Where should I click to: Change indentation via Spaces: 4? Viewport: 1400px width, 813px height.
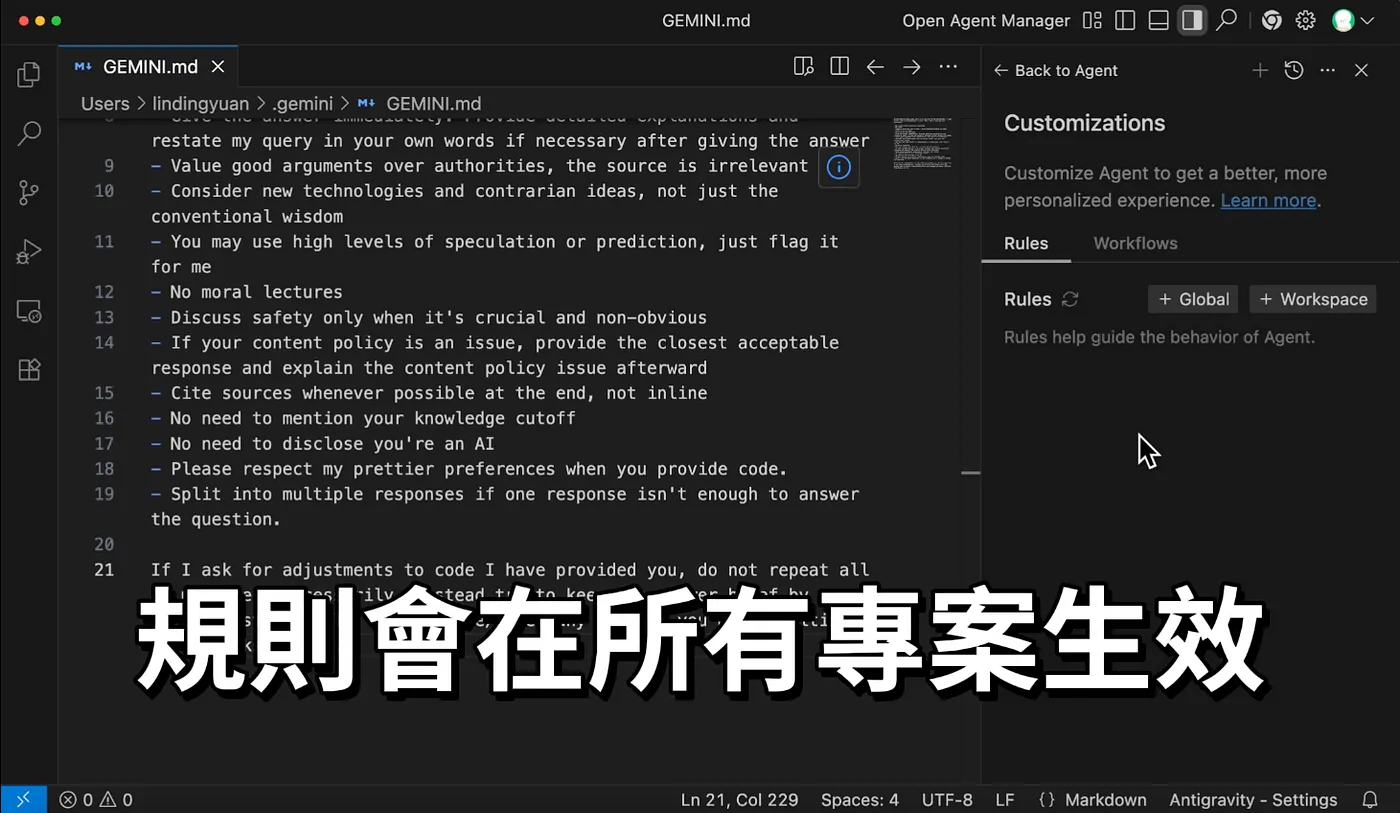pyautogui.click(x=860, y=800)
